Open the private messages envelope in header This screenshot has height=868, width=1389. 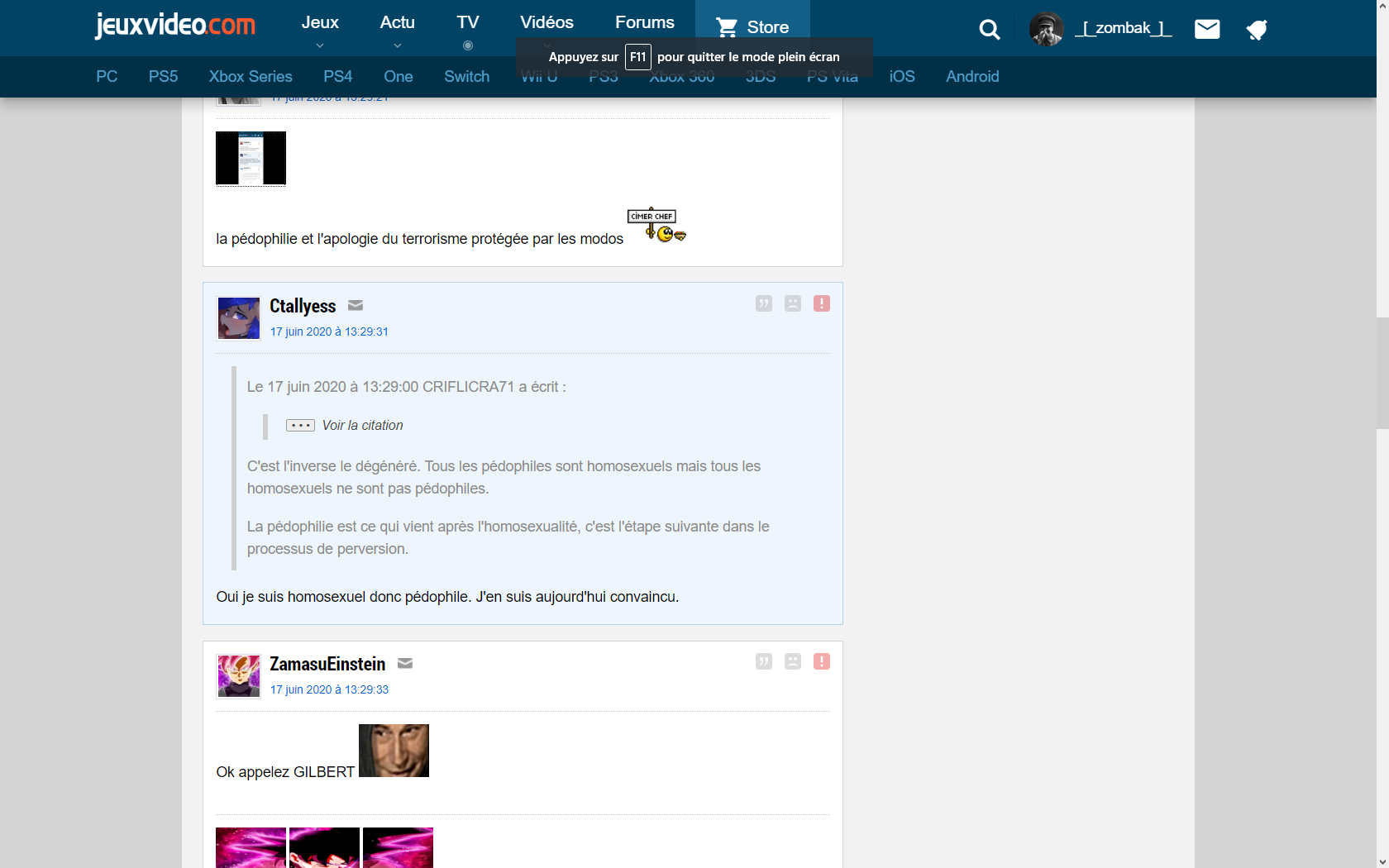click(1207, 30)
